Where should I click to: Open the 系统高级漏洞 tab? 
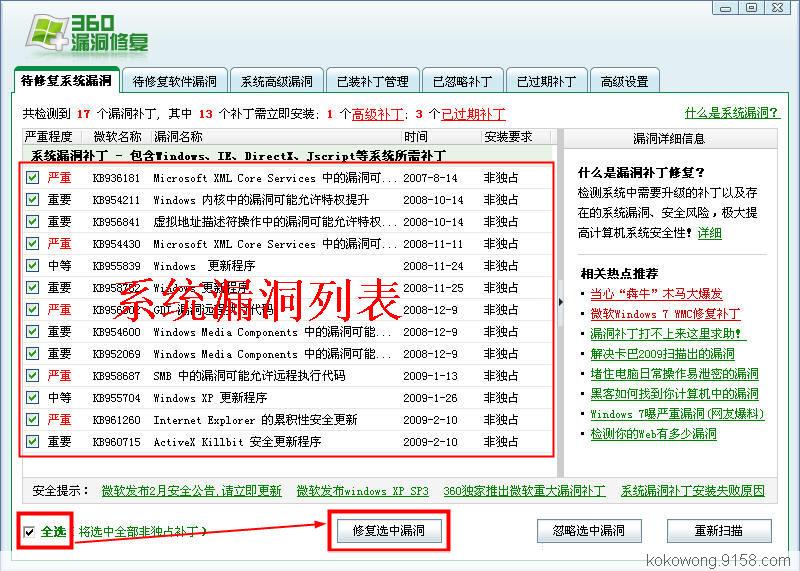pyautogui.click(x=276, y=81)
